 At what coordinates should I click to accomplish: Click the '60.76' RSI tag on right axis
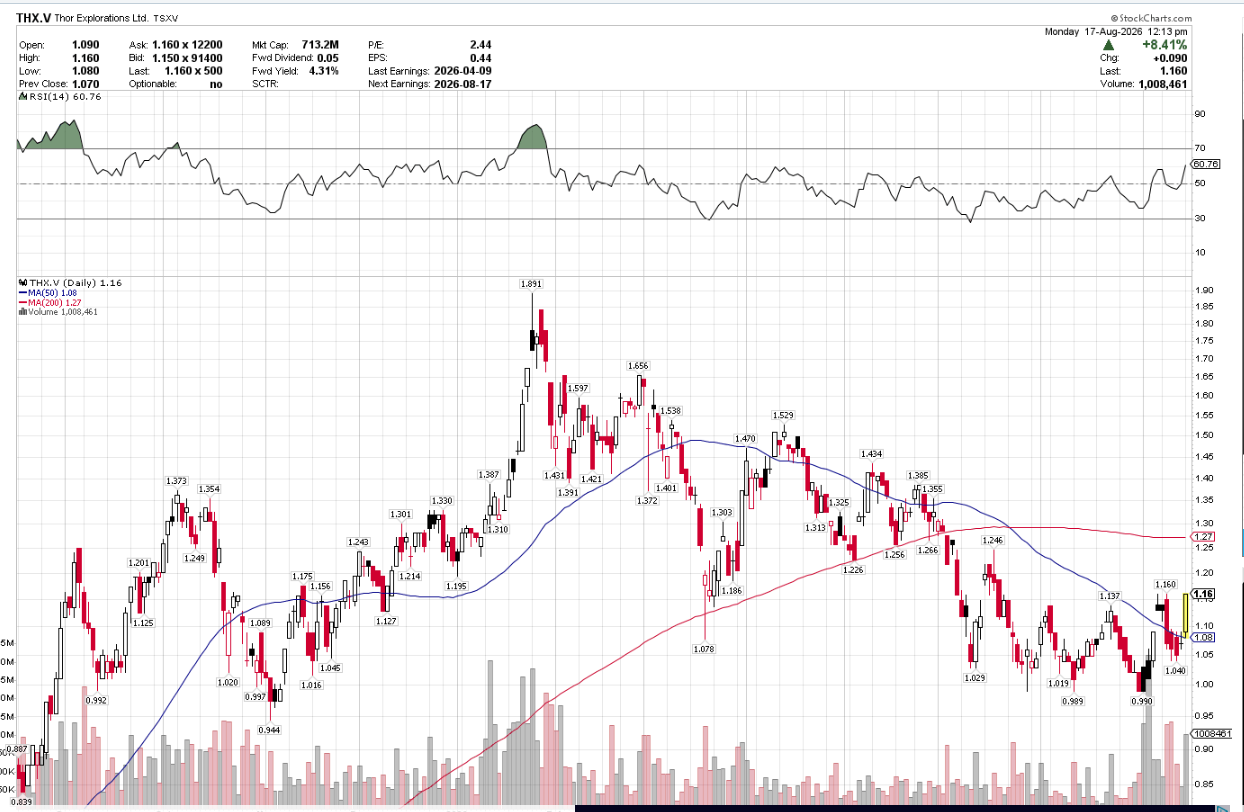point(1207,164)
